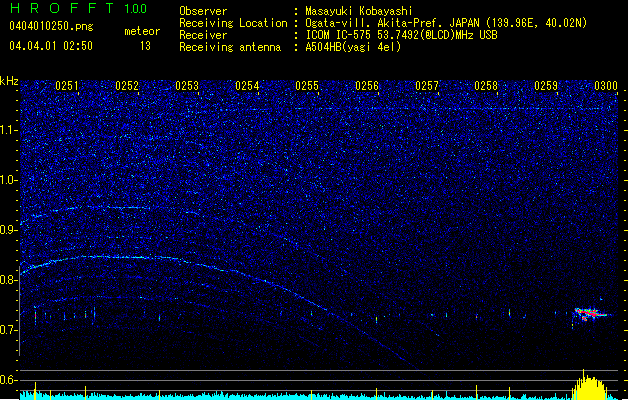Image resolution: width=629 pixels, height=400 pixels.
Task: Click the 0.9 kHz axis label
Action: (x=9, y=230)
